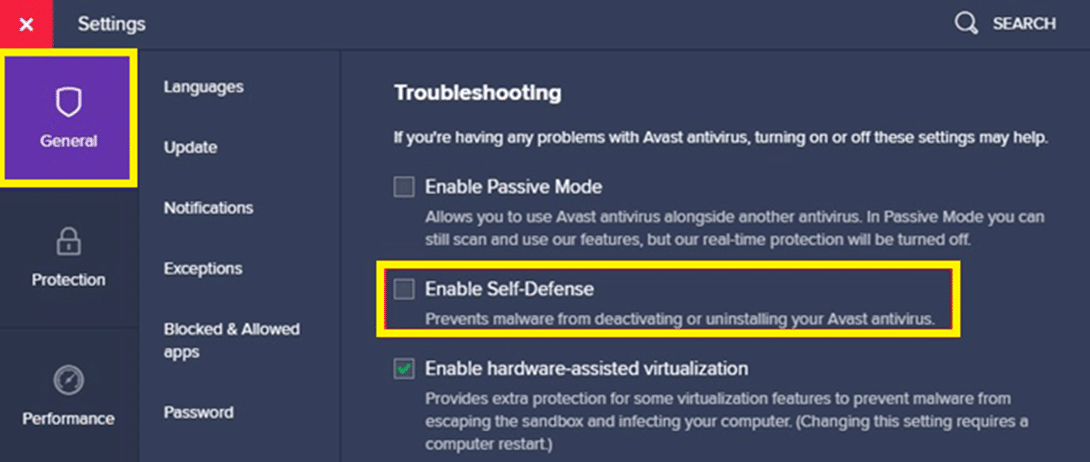Image resolution: width=1090 pixels, height=462 pixels.
Task: Go to the Update section
Action: tap(190, 147)
